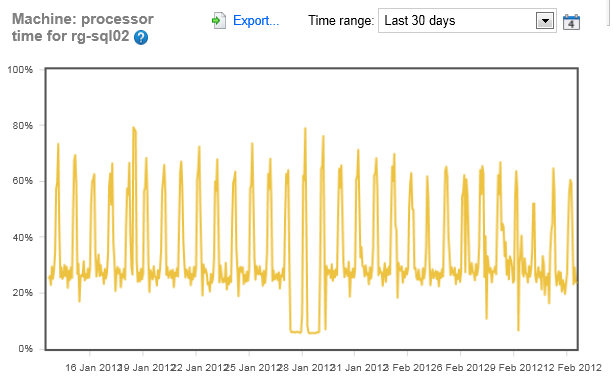Click the chart title 'Machine: processor time for rg-sql02'
This screenshot has height=377, width=614.
[x=83, y=27]
